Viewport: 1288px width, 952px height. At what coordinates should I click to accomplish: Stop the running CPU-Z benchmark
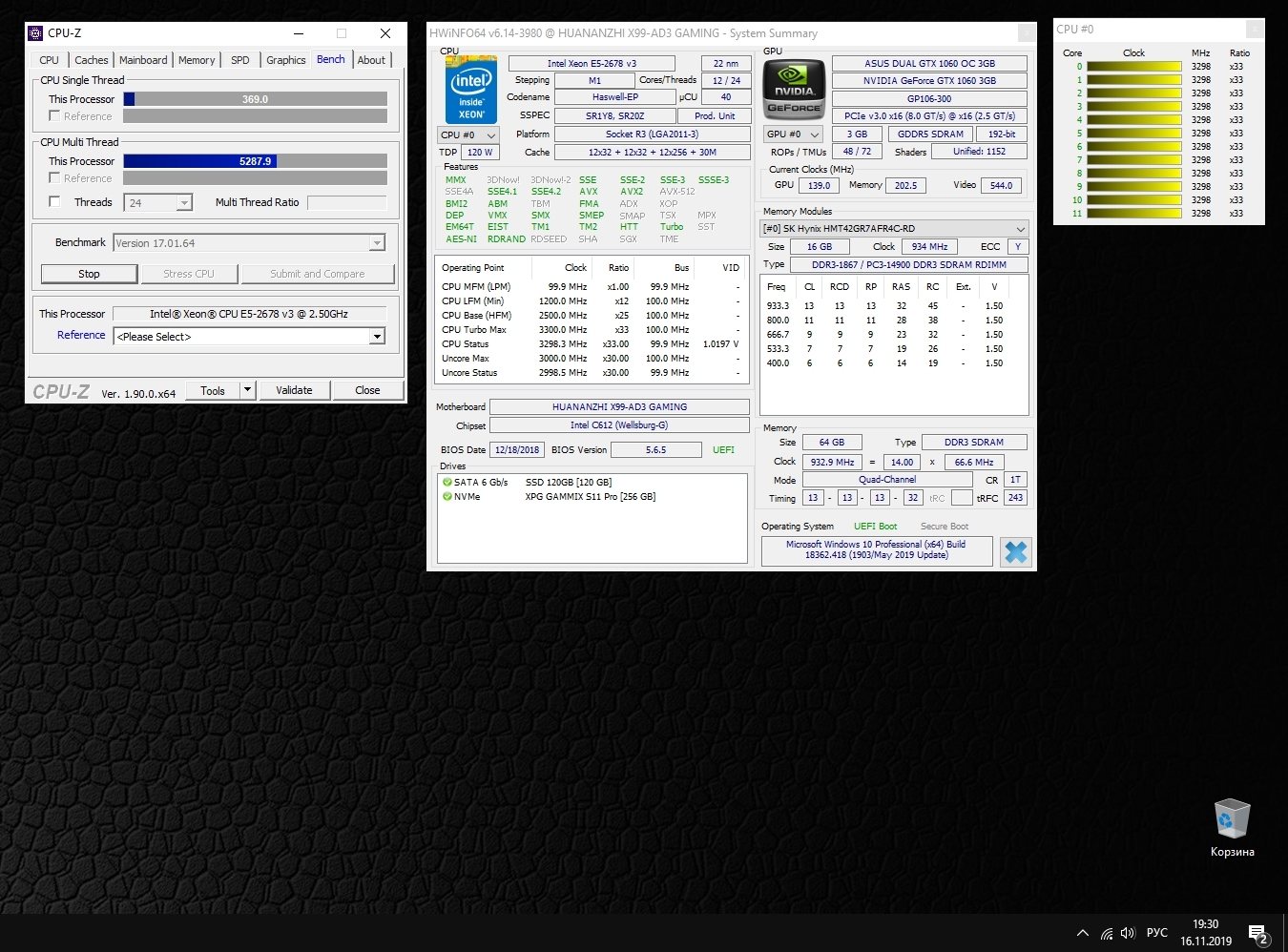click(89, 274)
